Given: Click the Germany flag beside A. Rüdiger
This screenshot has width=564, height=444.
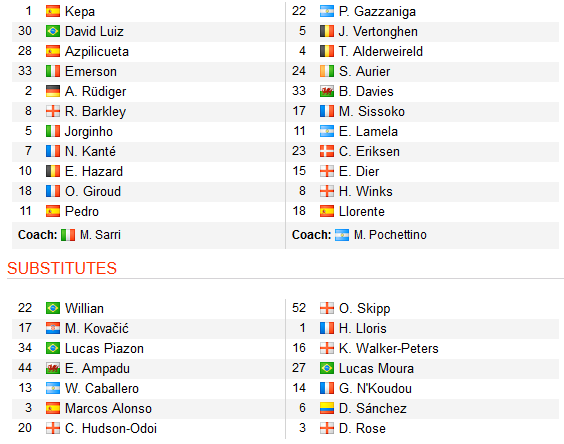Looking at the screenshot, I should pyautogui.click(x=53, y=91).
